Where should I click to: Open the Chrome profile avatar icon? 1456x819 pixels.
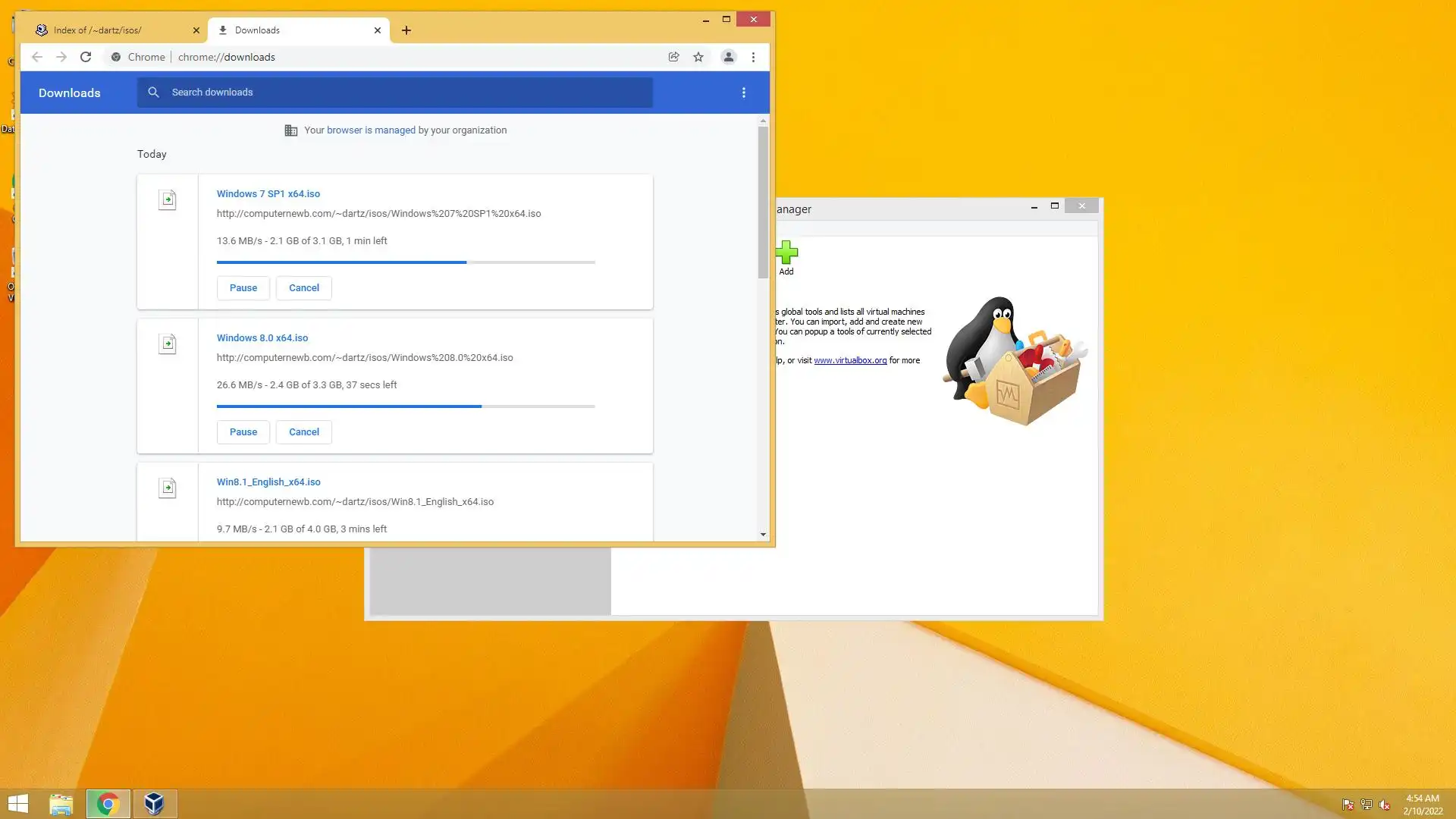tap(728, 57)
